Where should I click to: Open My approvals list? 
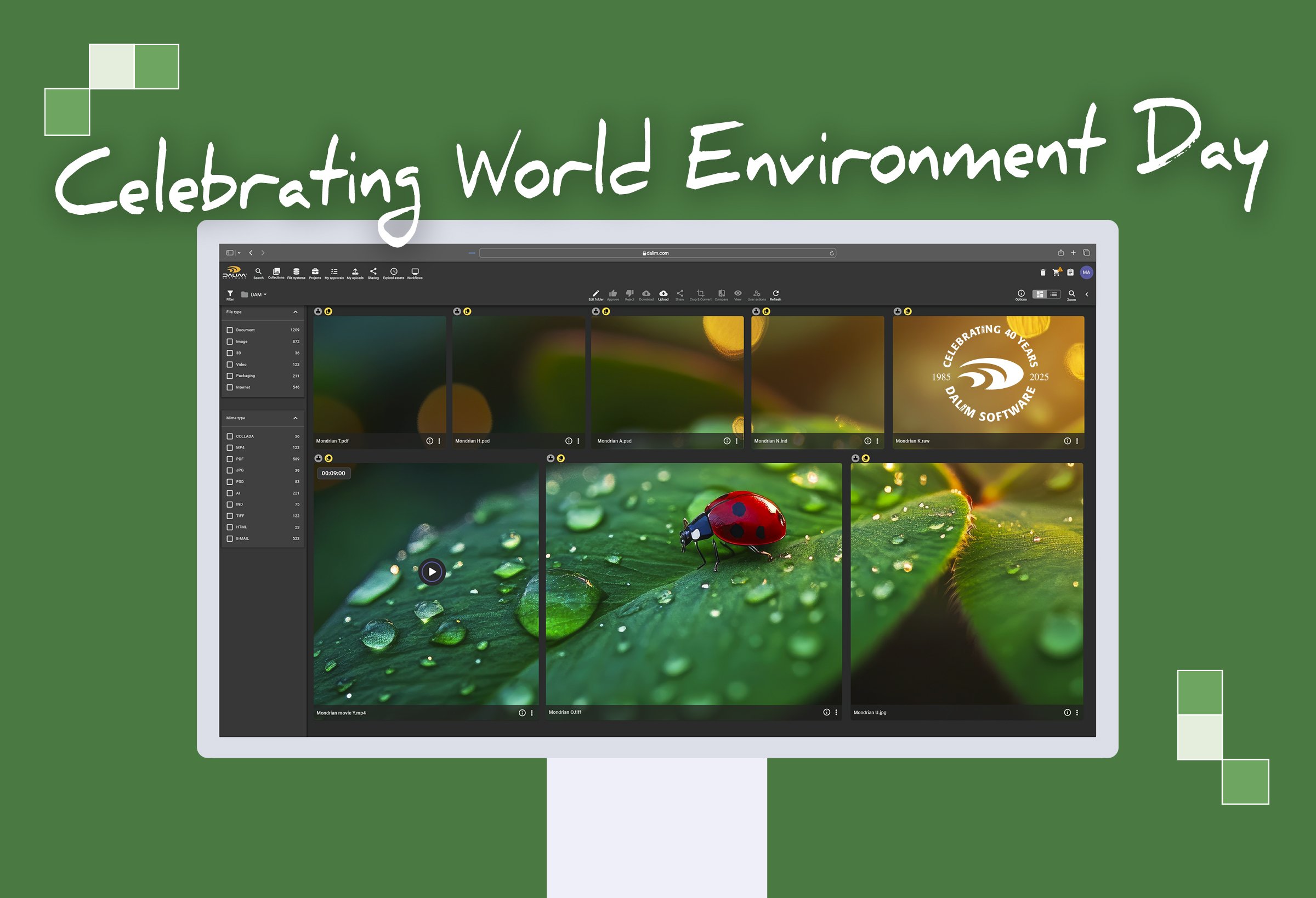[334, 273]
